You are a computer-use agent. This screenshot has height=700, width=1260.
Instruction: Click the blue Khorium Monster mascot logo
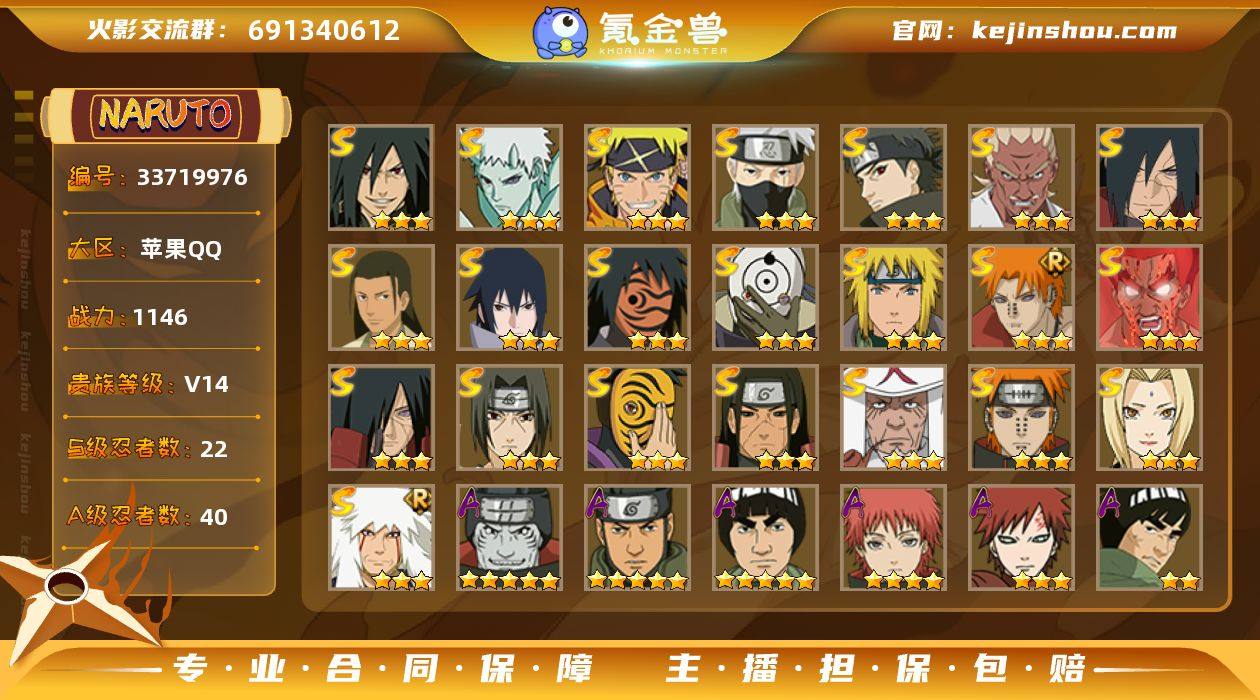tap(559, 31)
